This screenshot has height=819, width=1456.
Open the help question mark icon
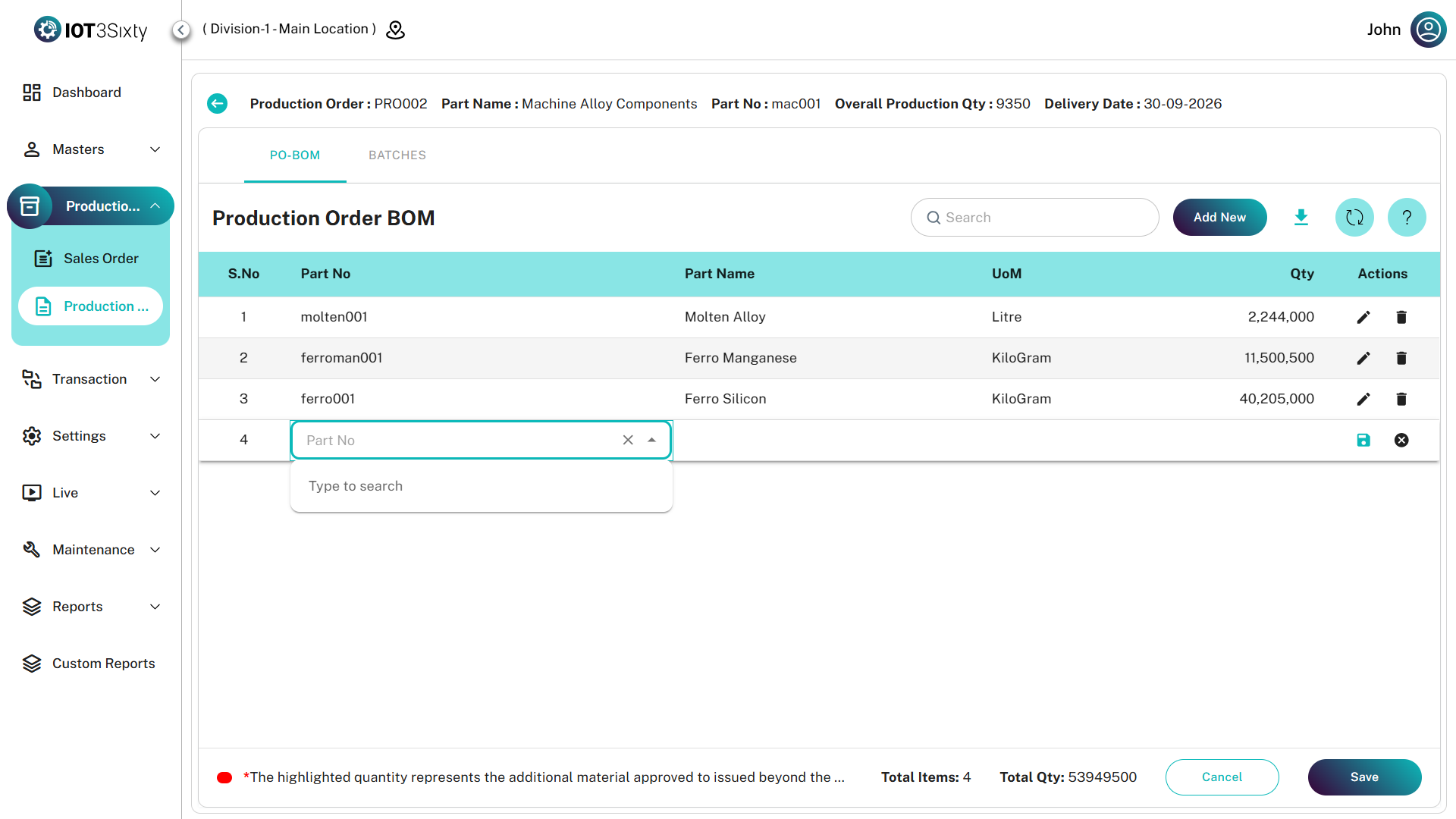coord(1407,218)
